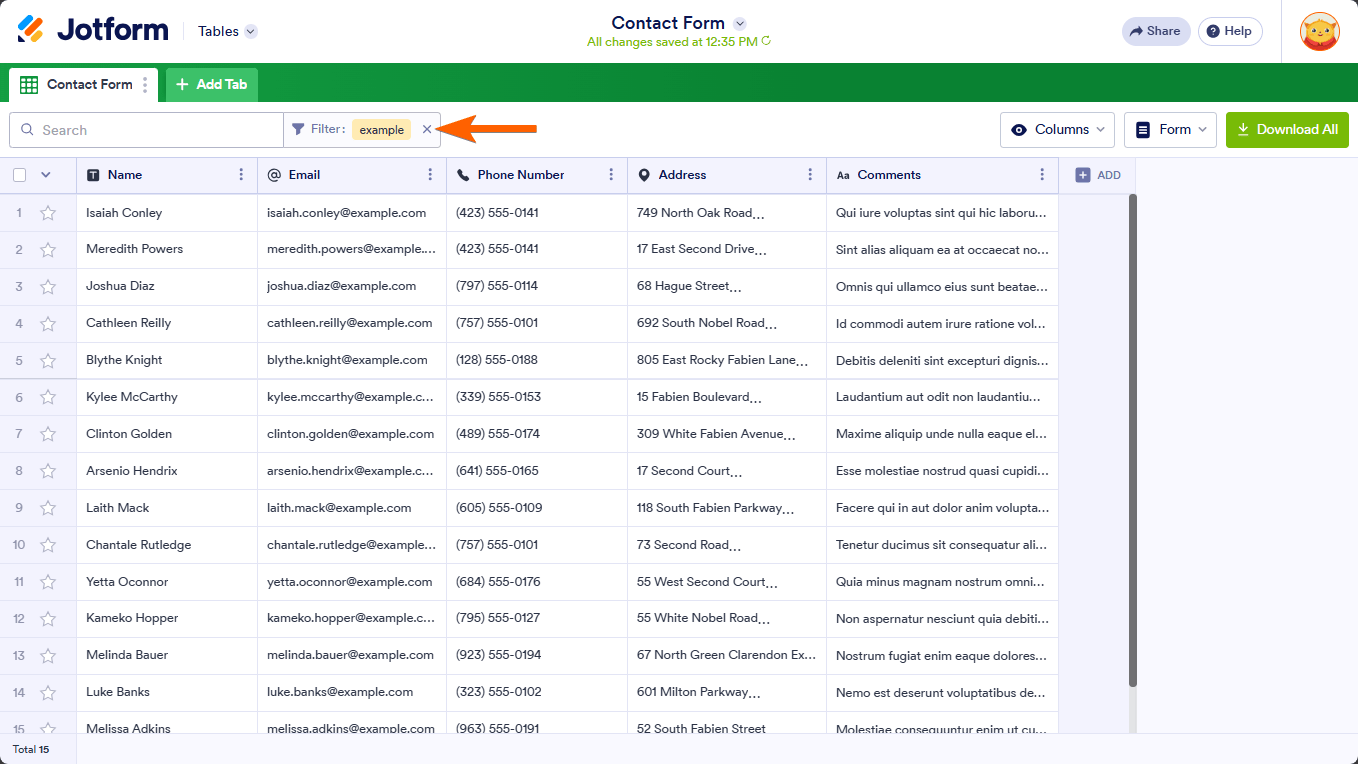Viewport: 1358px width, 764px height.
Task: Click the Comments column header
Action: (x=942, y=175)
